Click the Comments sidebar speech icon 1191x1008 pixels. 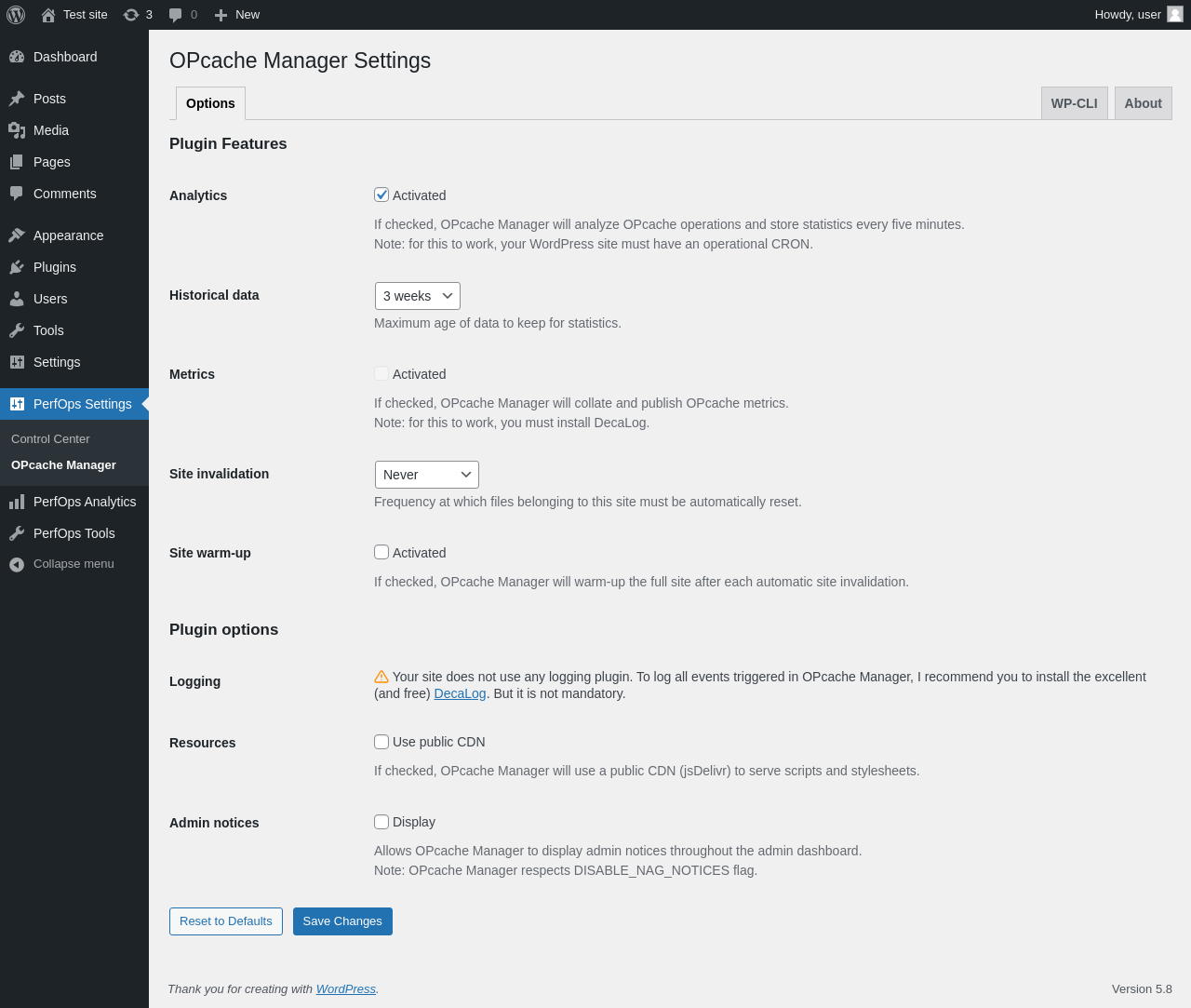click(17, 194)
